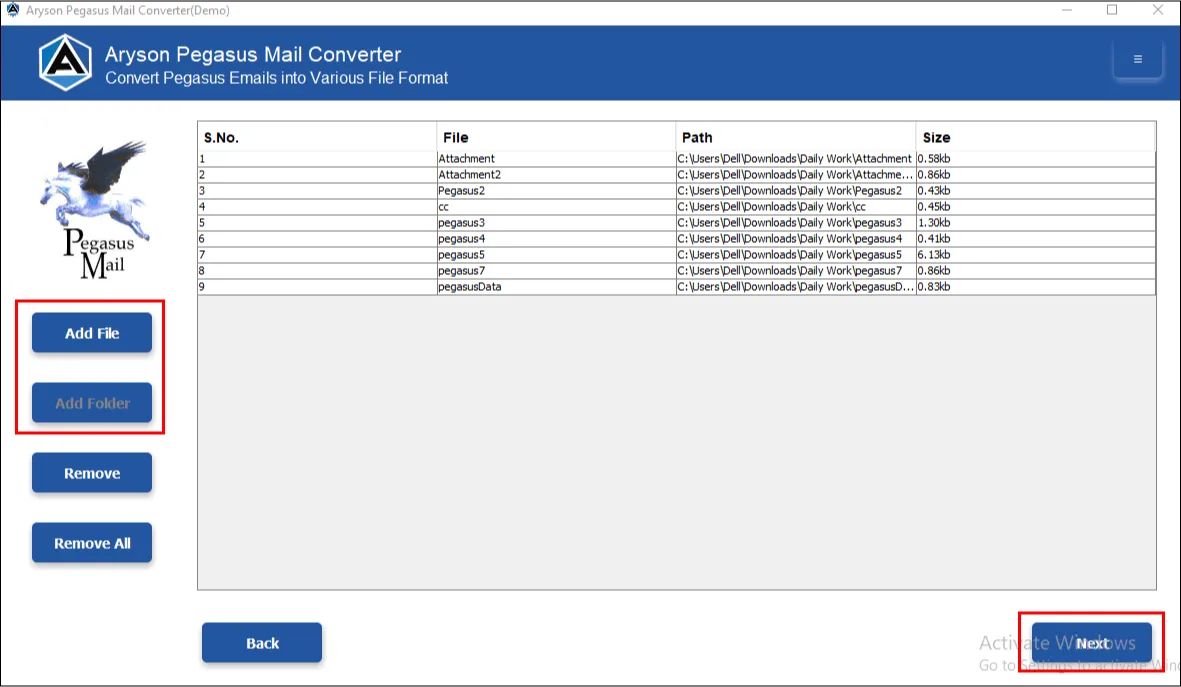1181x687 pixels.
Task: Click the Remove button
Action: (x=92, y=473)
